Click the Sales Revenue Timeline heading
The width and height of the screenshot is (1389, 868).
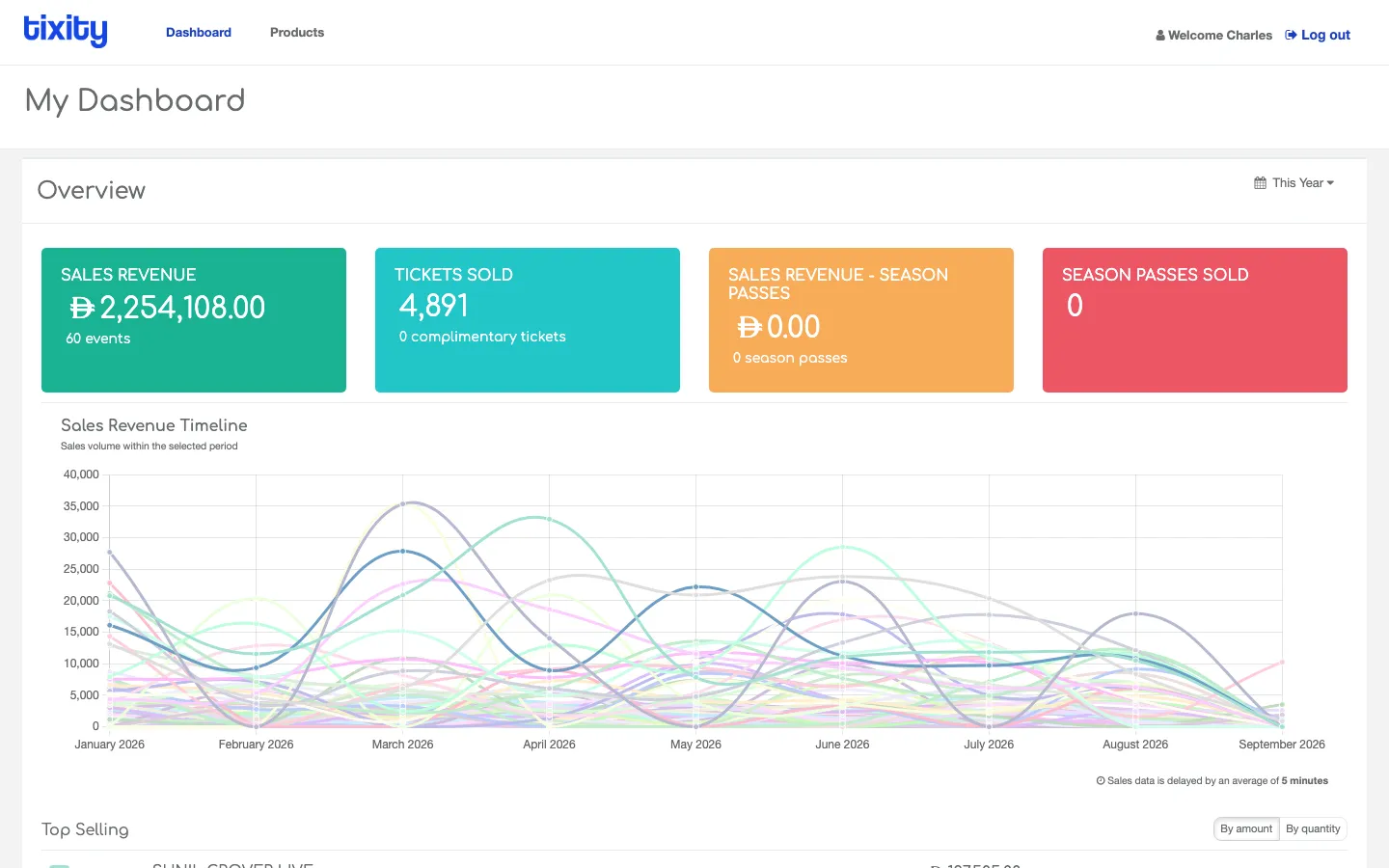[154, 425]
